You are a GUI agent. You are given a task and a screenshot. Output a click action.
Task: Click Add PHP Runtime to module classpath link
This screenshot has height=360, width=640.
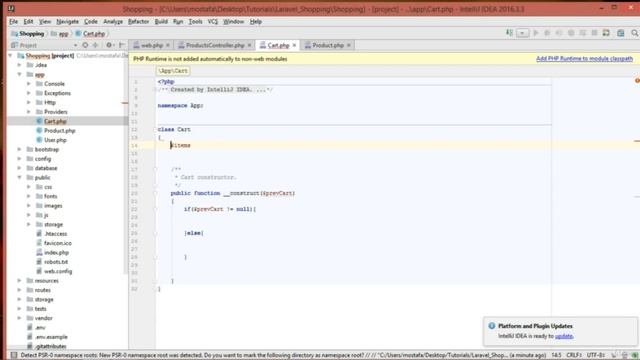[x=584, y=59]
